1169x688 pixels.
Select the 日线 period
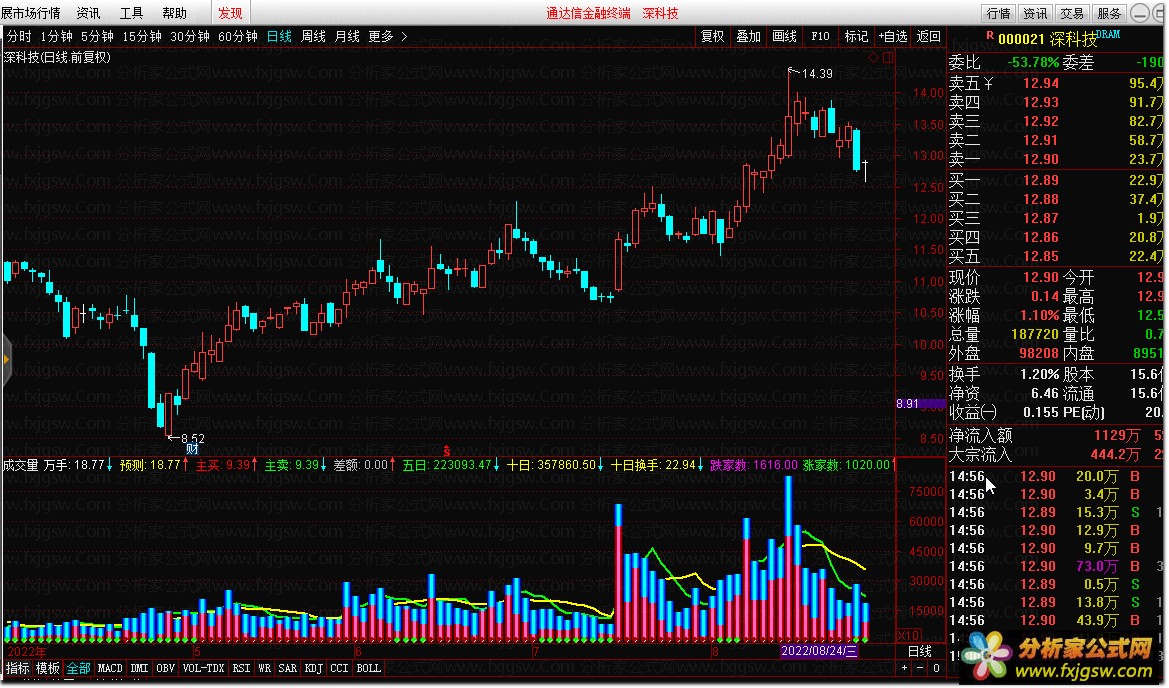pyautogui.click(x=279, y=36)
